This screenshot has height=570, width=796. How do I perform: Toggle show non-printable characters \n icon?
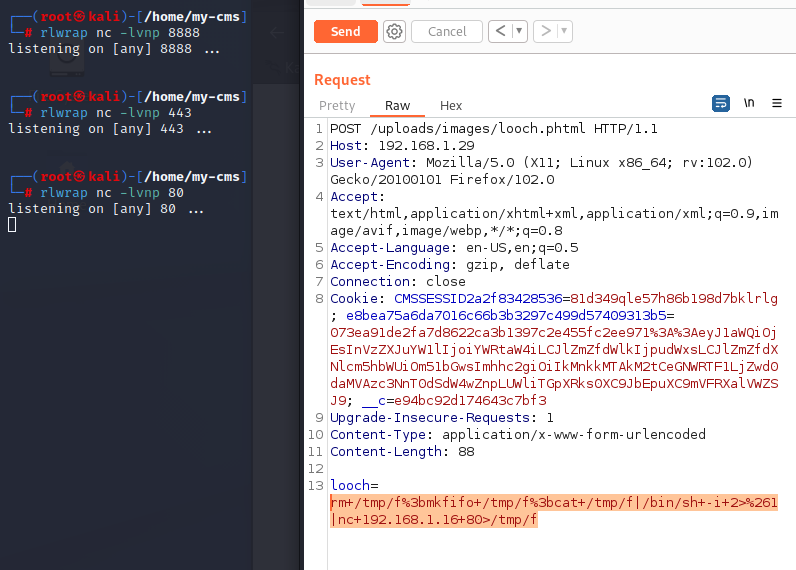click(749, 103)
